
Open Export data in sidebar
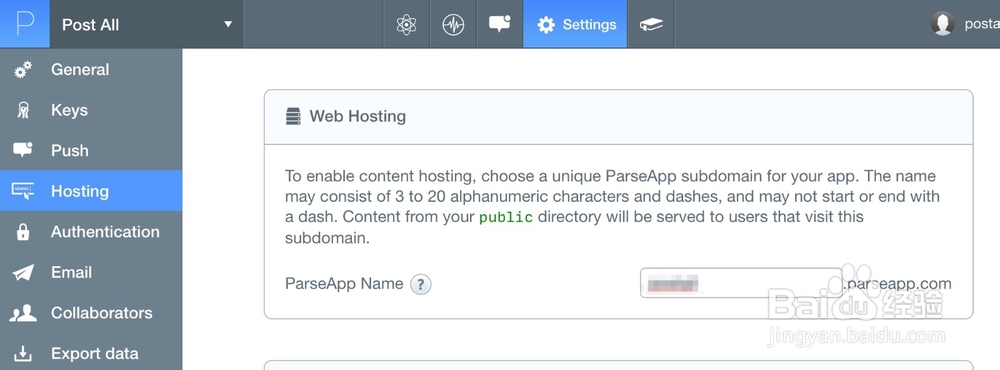pos(91,353)
